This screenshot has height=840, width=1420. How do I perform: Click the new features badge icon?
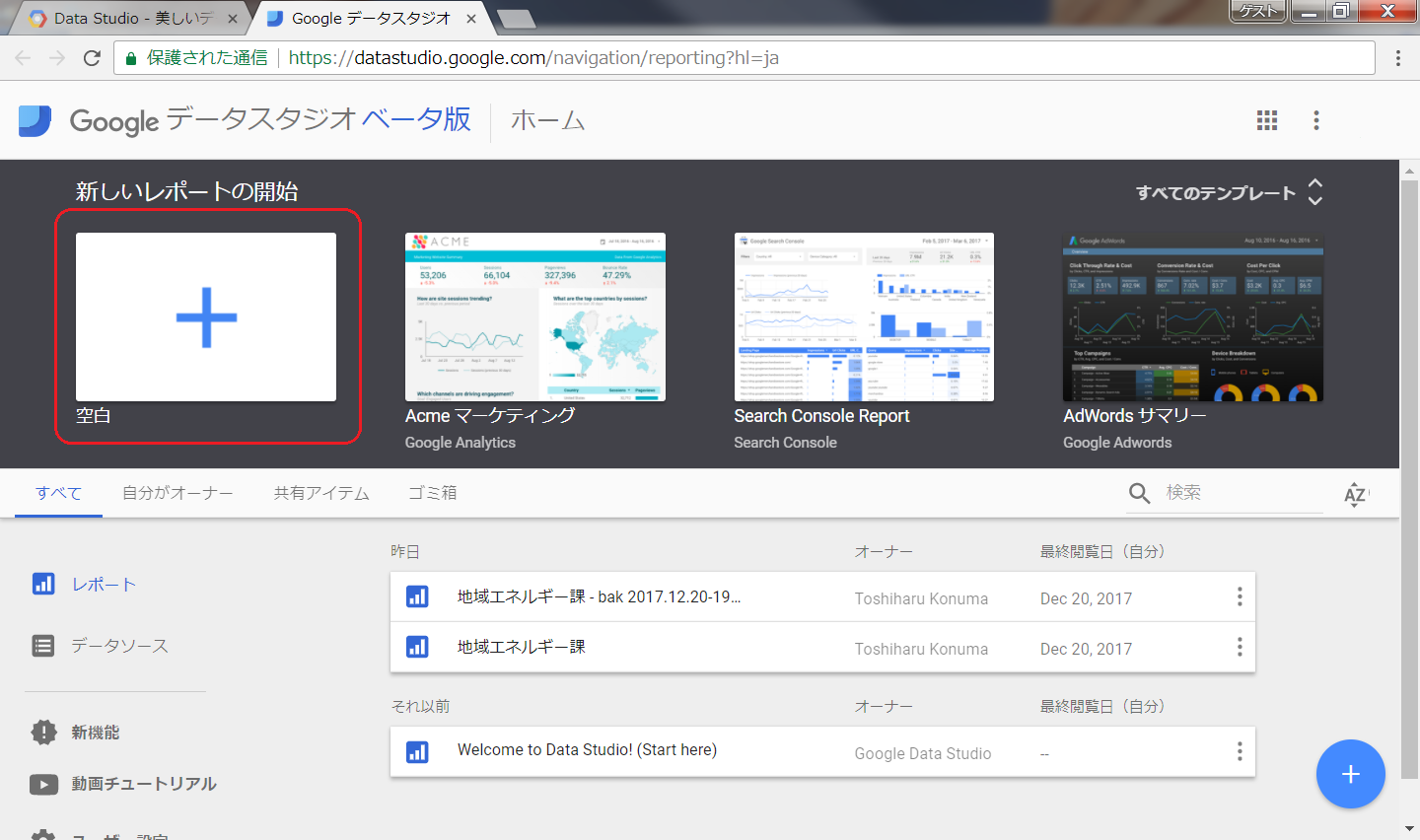pos(43,732)
